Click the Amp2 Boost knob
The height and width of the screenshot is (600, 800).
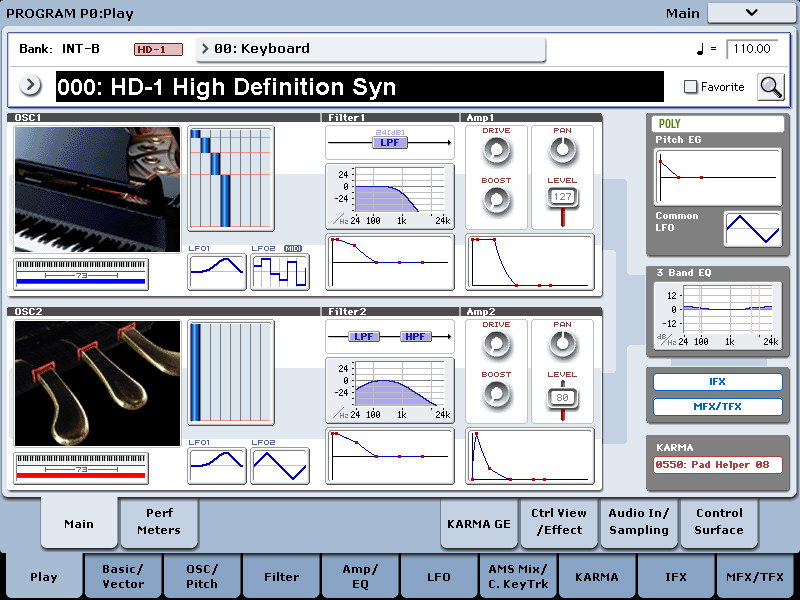click(x=496, y=394)
